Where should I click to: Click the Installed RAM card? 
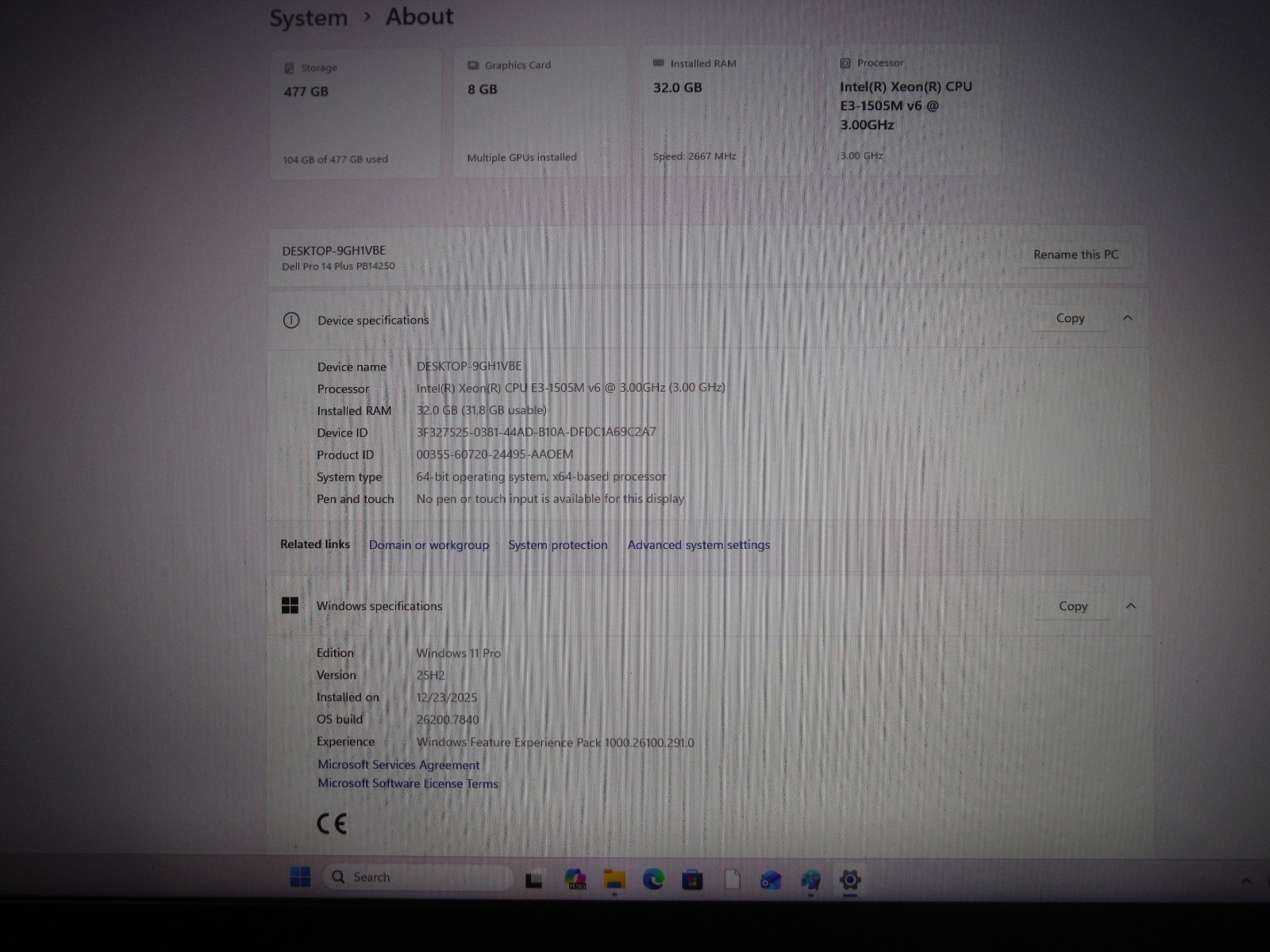coord(726,110)
